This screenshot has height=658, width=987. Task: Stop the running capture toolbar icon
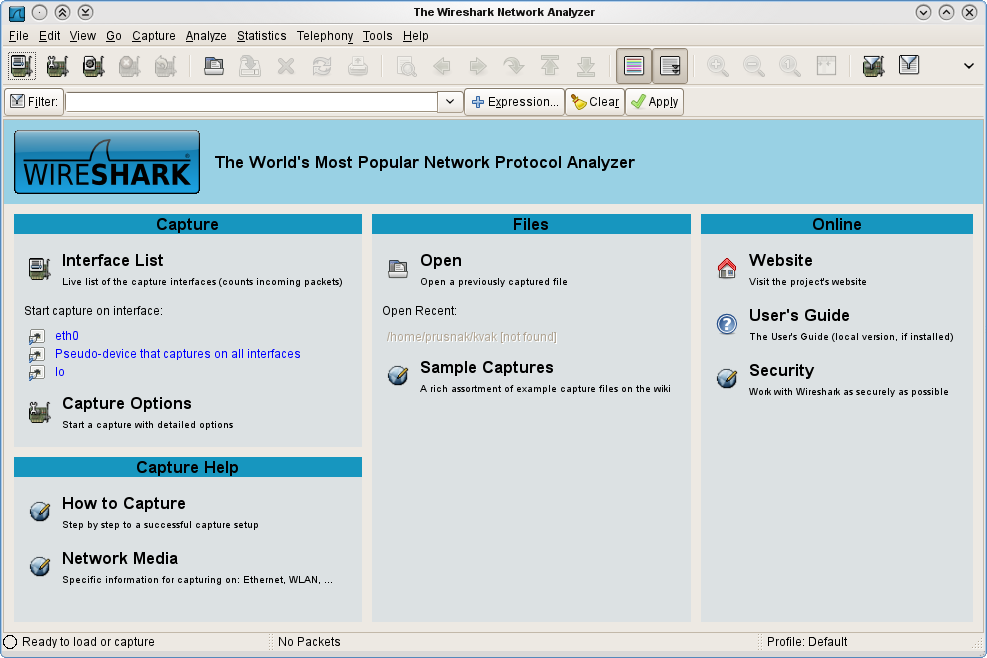click(129, 65)
